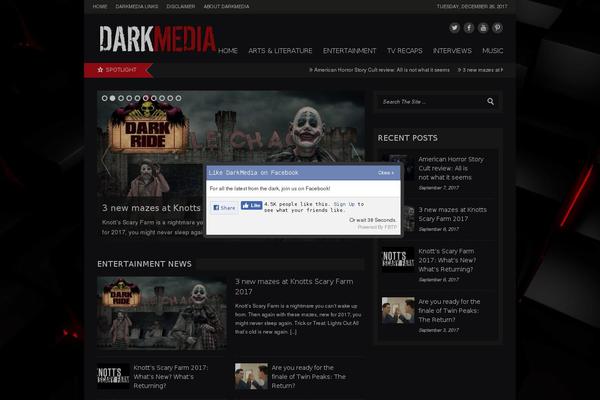Open About DarkMedia in top bar
This screenshot has width=600, height=400.
point(226,7)
